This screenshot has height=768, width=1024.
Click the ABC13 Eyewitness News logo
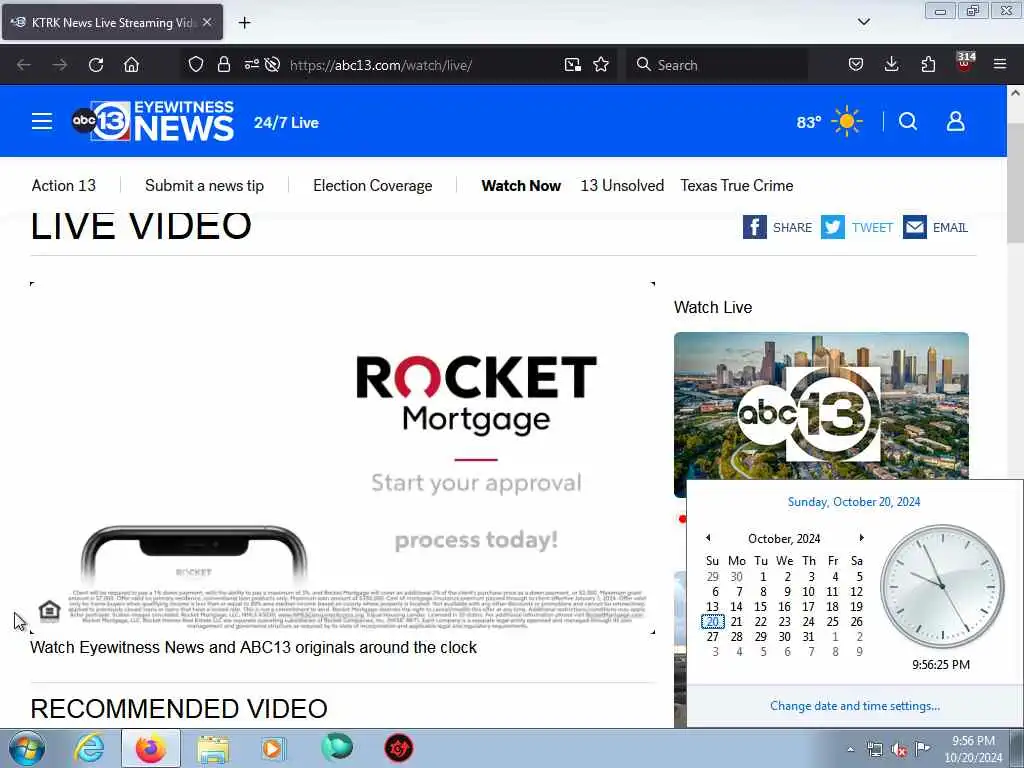tap(153, 121)
